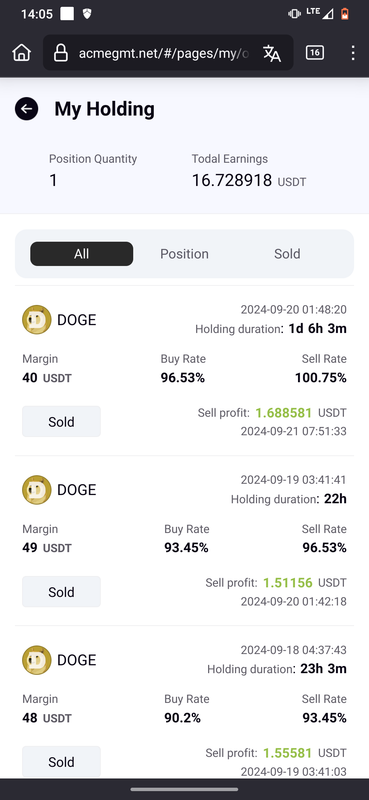Tap the DOGE coin icon in second entry

37,490
